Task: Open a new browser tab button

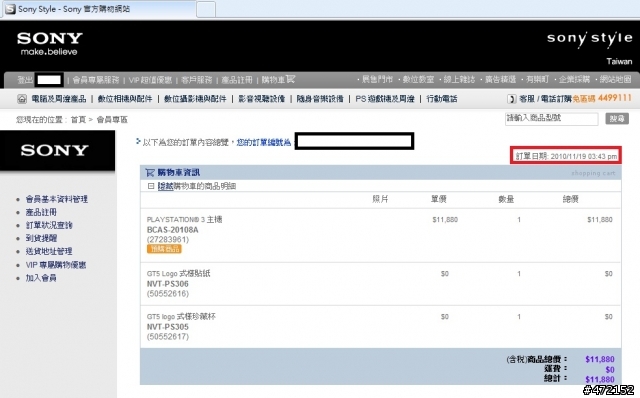Action: coord(206,9)
